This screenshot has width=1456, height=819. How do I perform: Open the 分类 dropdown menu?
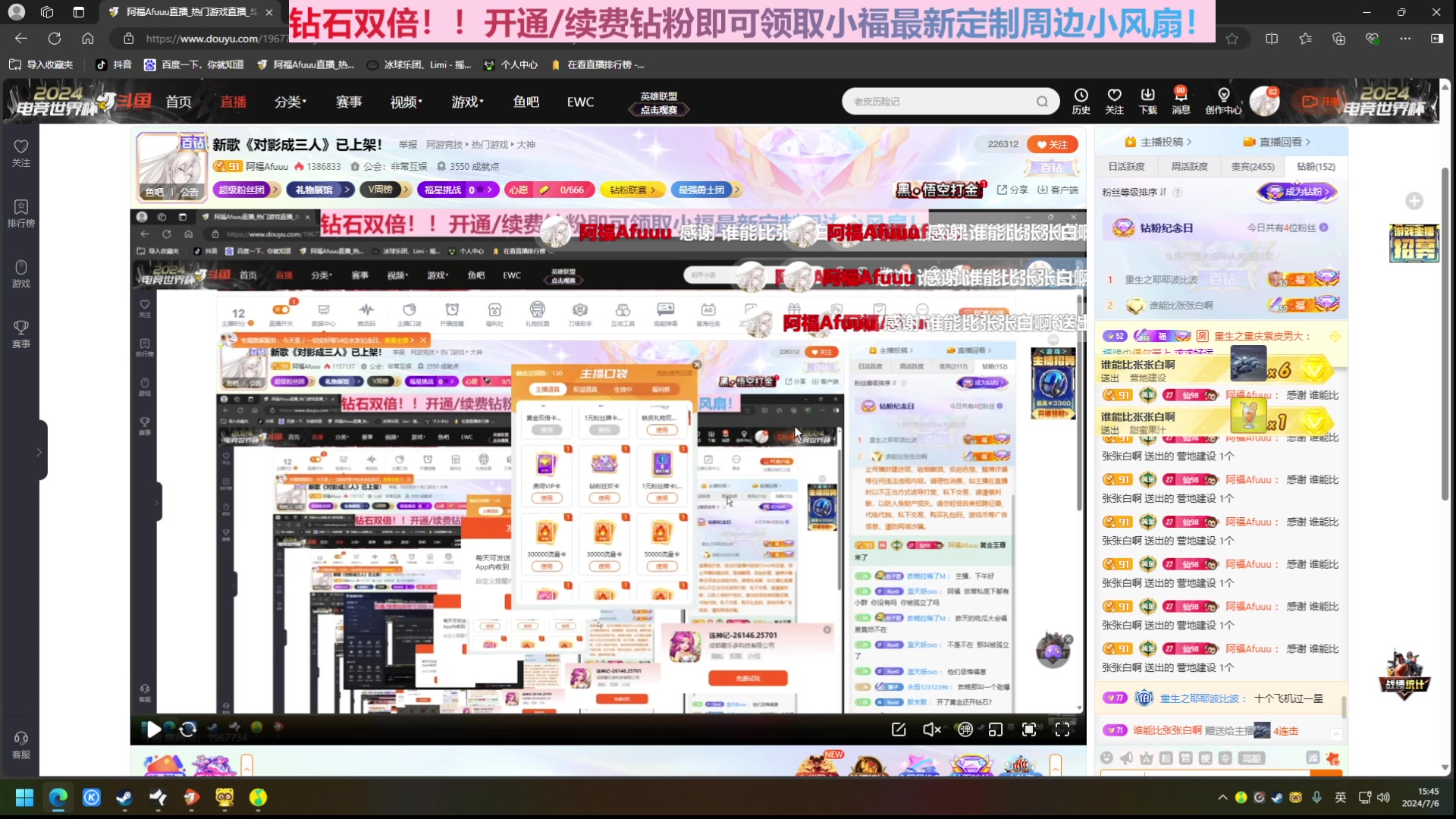290,102
